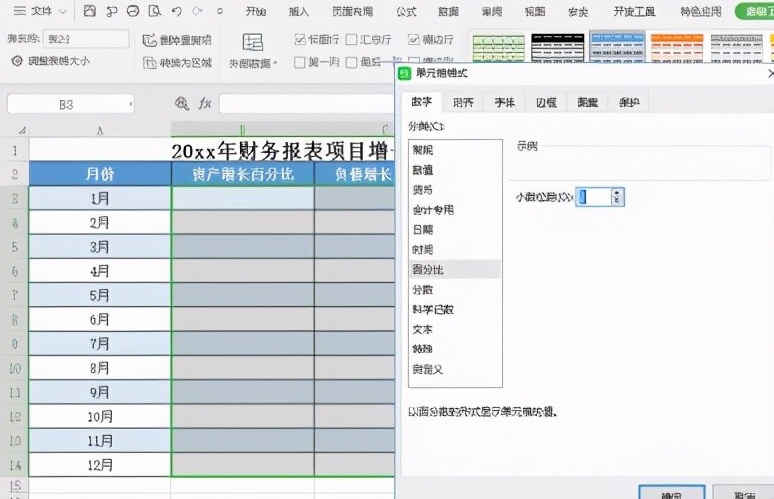This screenshot has height=499, width=774.
Task: Toggle the first column (第一列) checkbox
Action: coord(301,62)
